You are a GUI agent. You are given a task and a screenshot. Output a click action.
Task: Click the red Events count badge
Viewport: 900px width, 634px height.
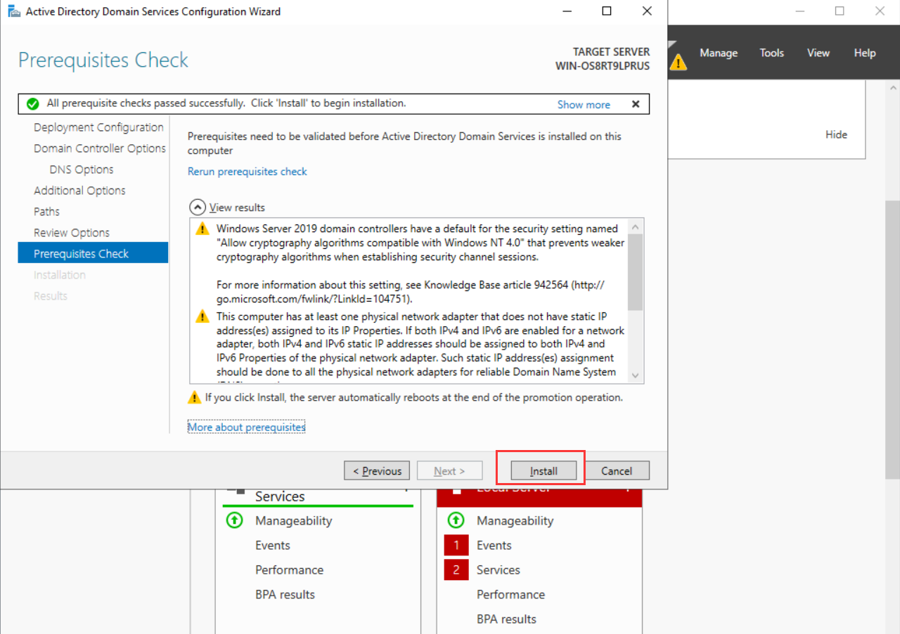[456, 546]
